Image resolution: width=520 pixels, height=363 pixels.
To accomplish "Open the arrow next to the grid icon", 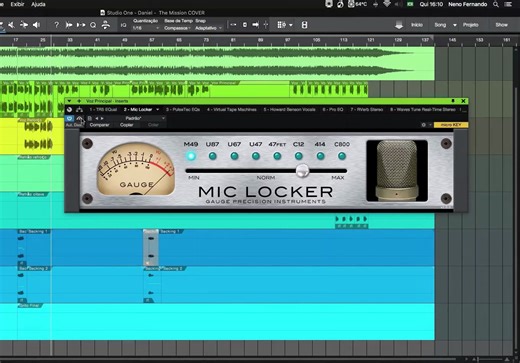I will (291, 25).
